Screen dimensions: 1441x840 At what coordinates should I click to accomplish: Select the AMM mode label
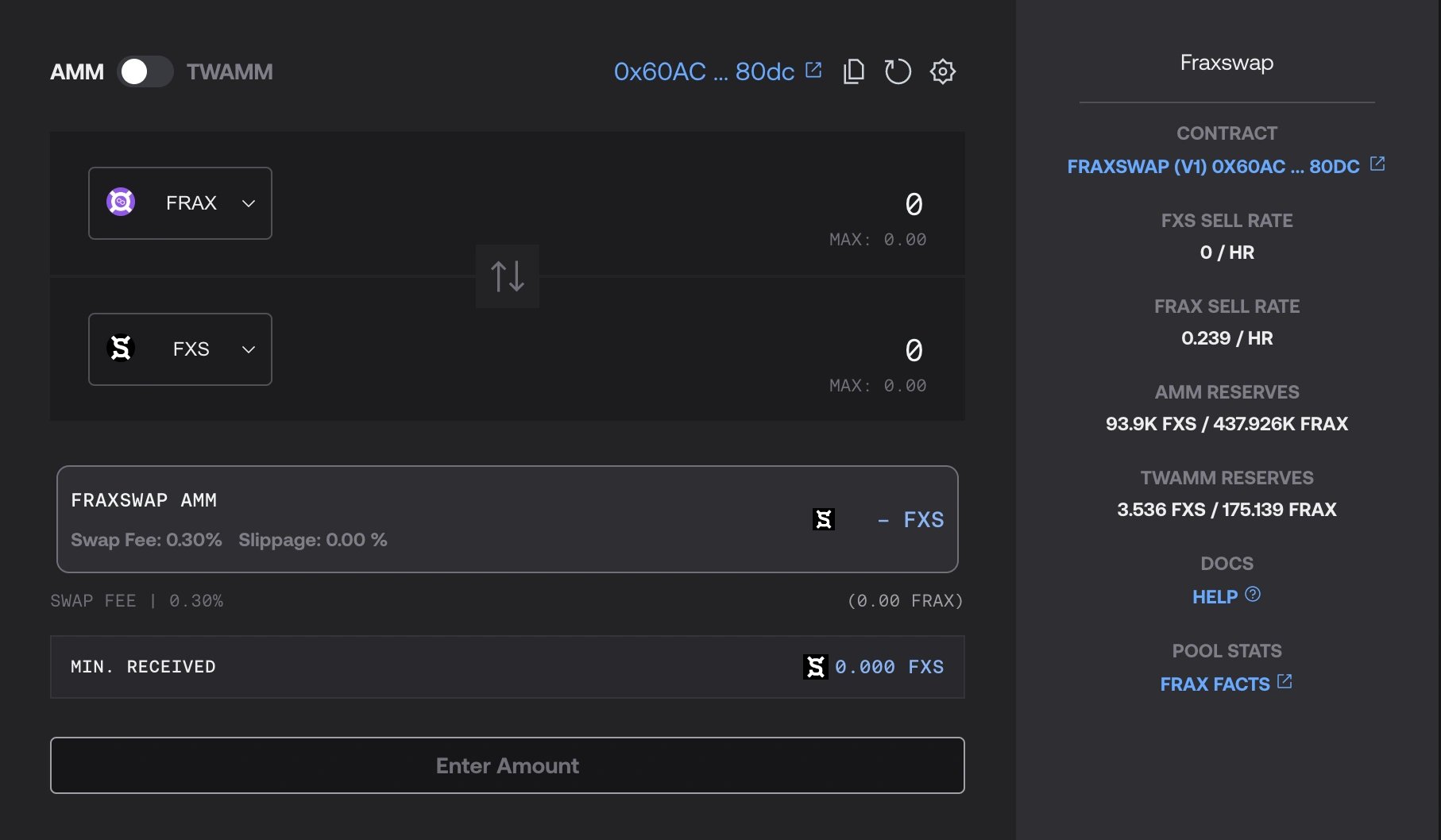[x=77, y=72]
